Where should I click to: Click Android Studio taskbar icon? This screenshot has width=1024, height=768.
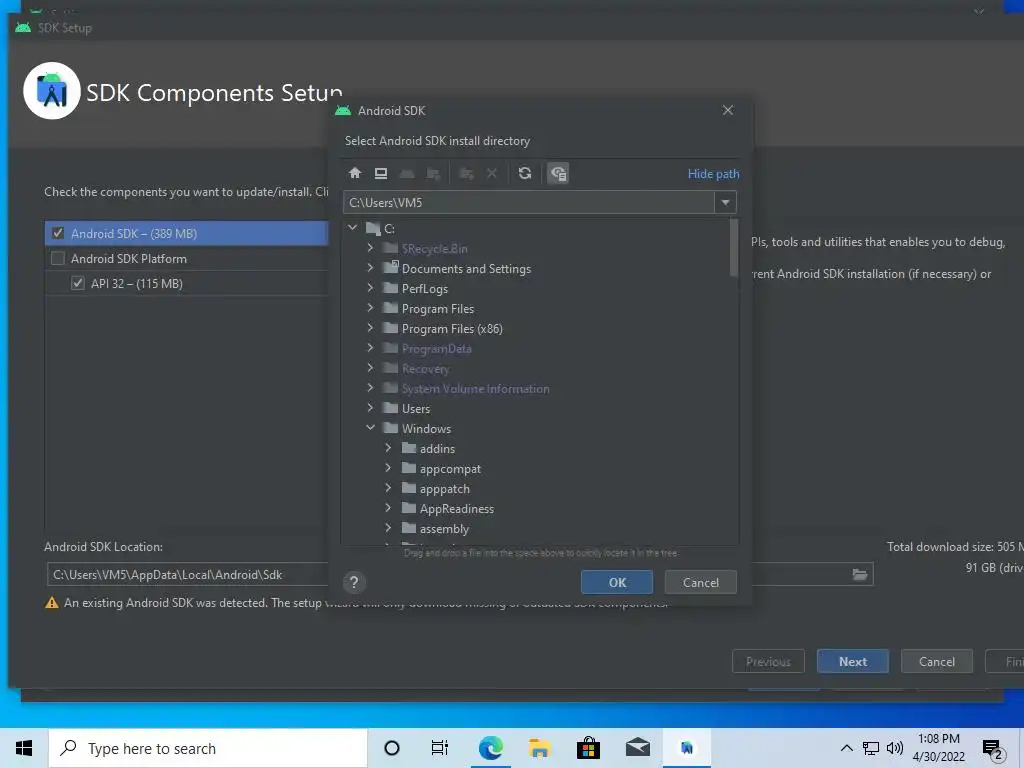(686, 748)
